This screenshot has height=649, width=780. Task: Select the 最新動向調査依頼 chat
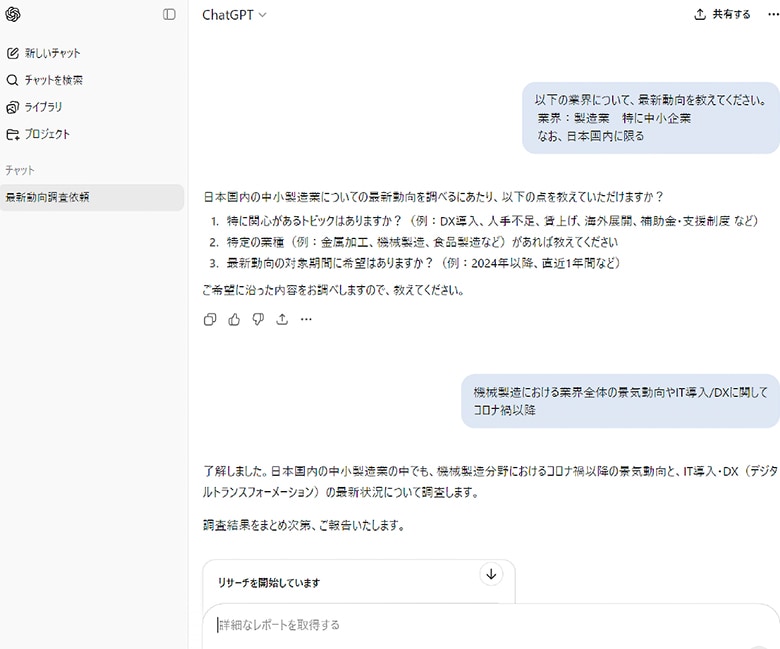pyautogui.click(x=48, y=197)
